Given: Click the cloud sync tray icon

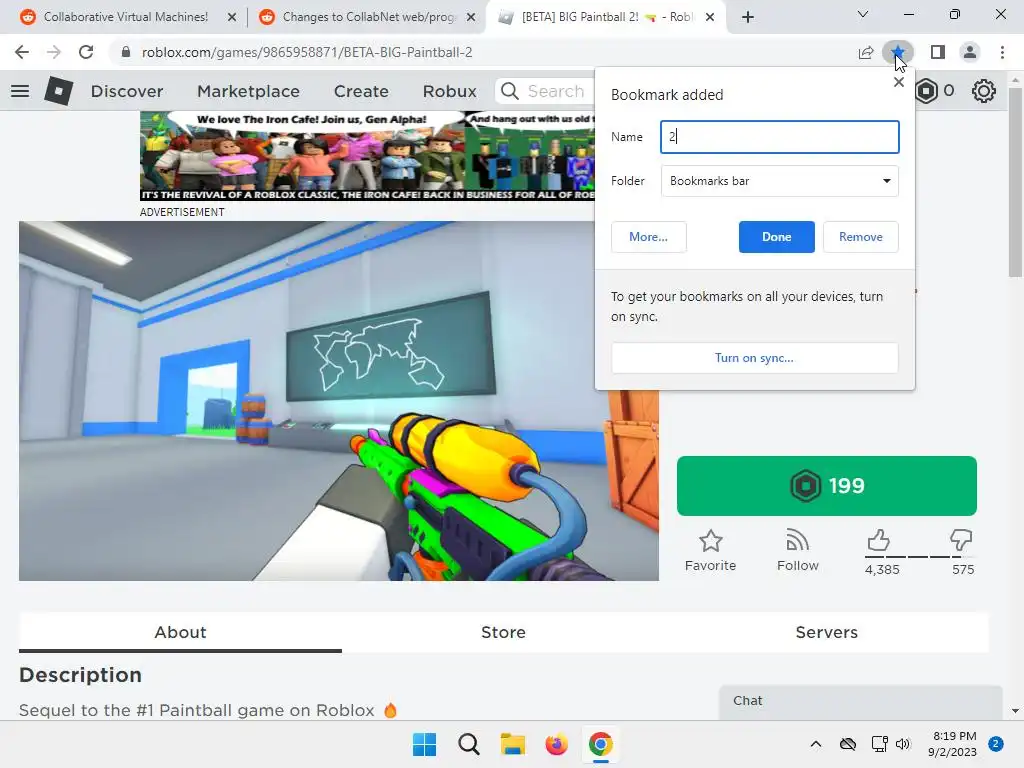Looking at the screenshot, I should coord(848,744).
